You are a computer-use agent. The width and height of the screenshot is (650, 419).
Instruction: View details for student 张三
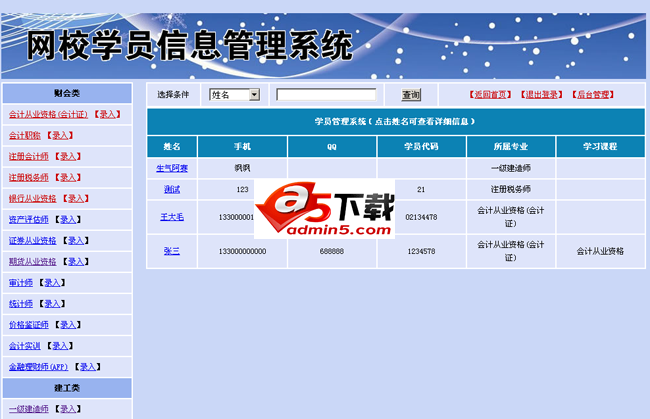[x=172, y=251]
